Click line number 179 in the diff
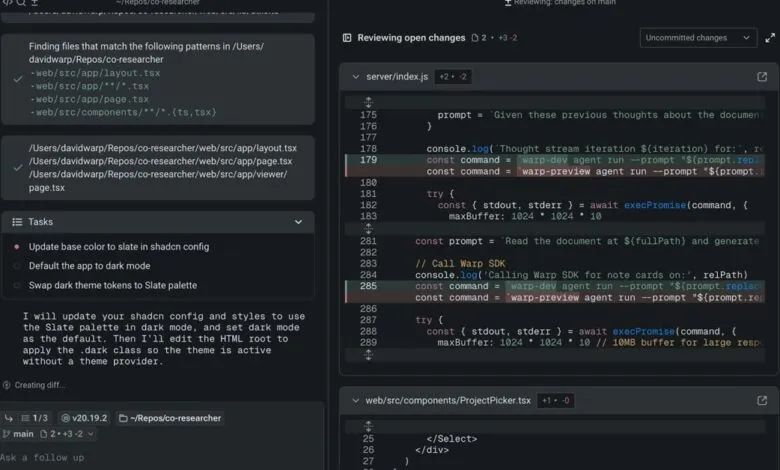This screenshot has width=780, height=470. [x=369, y=160]
